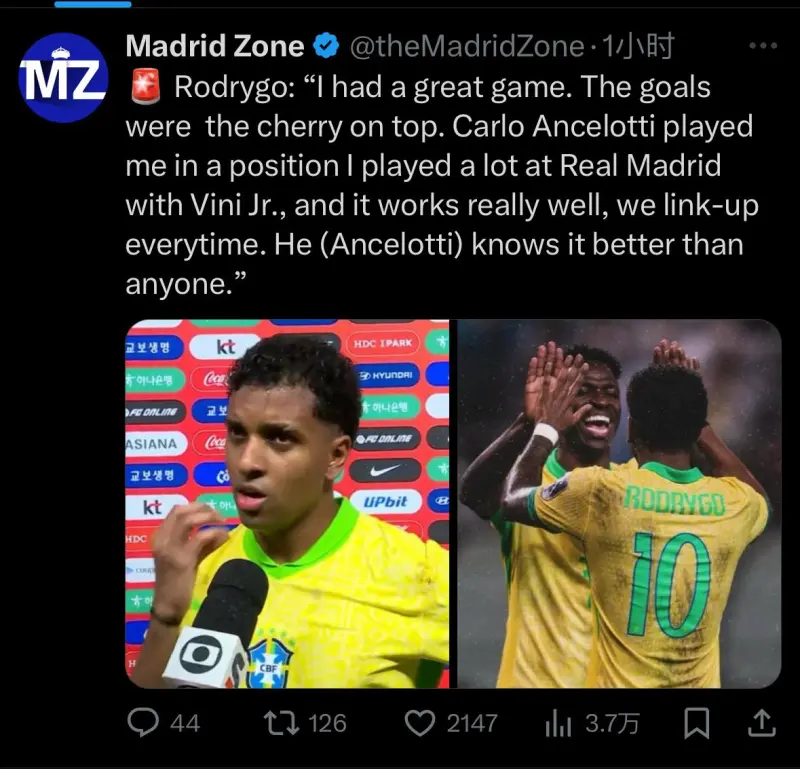Click the 2147 likes count

point(472,724)
